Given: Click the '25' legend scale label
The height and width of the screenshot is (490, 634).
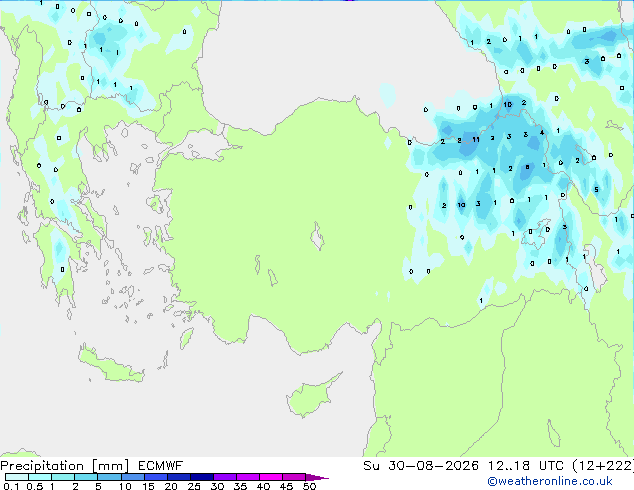Looking at the screenshot, I should click(x=194, y=486).
